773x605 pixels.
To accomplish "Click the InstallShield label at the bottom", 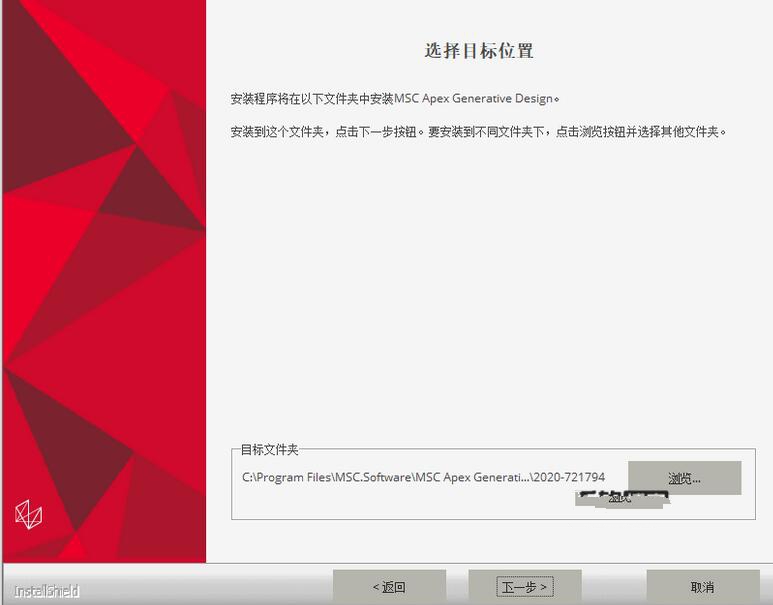I will pos(47,591).
